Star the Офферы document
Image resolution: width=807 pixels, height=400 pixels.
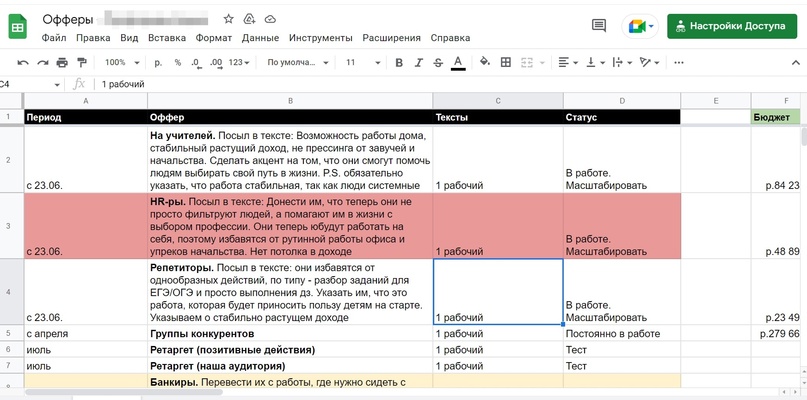pos(228,19)
